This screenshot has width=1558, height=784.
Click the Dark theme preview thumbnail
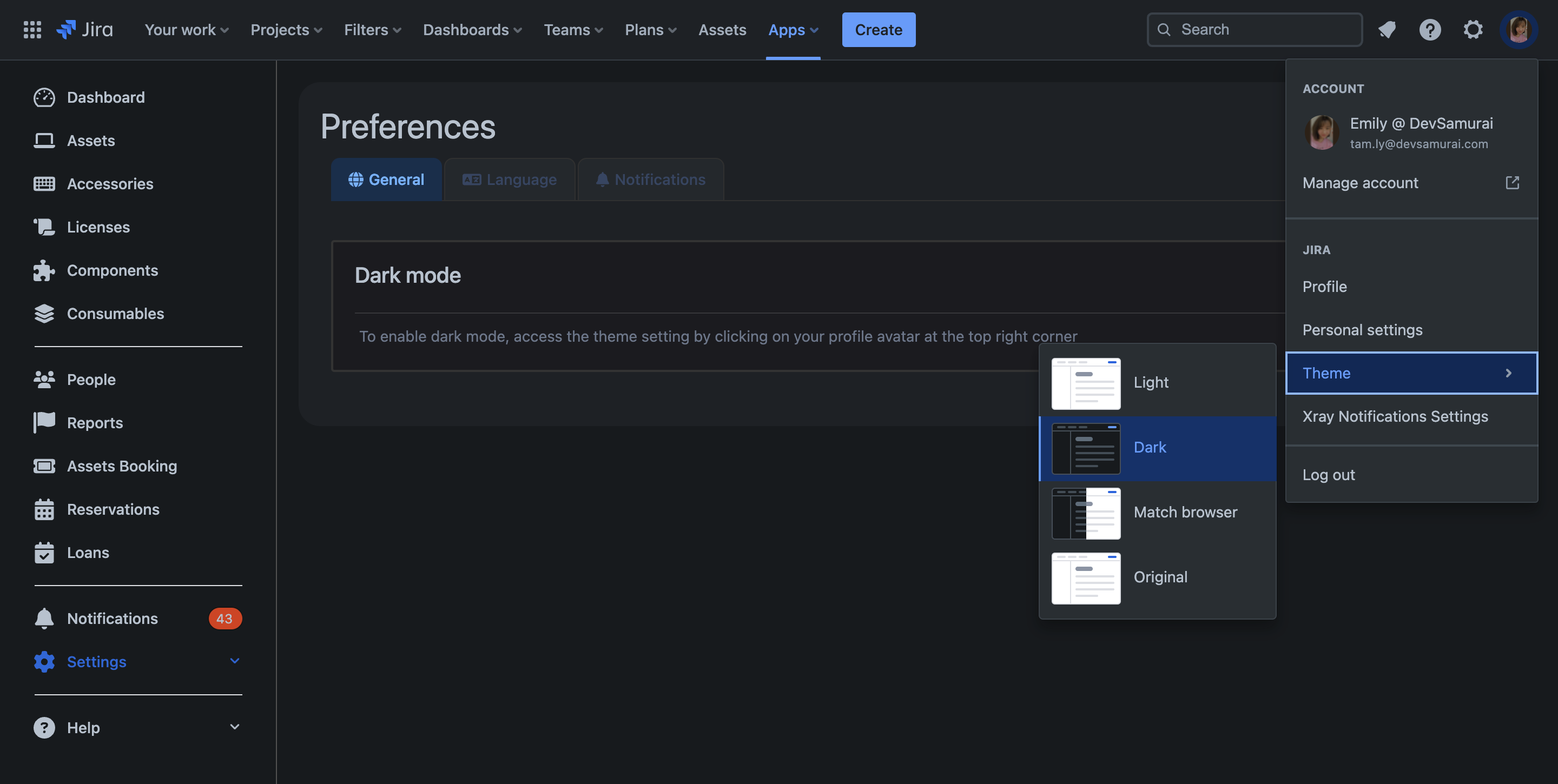coord(1086,448)
